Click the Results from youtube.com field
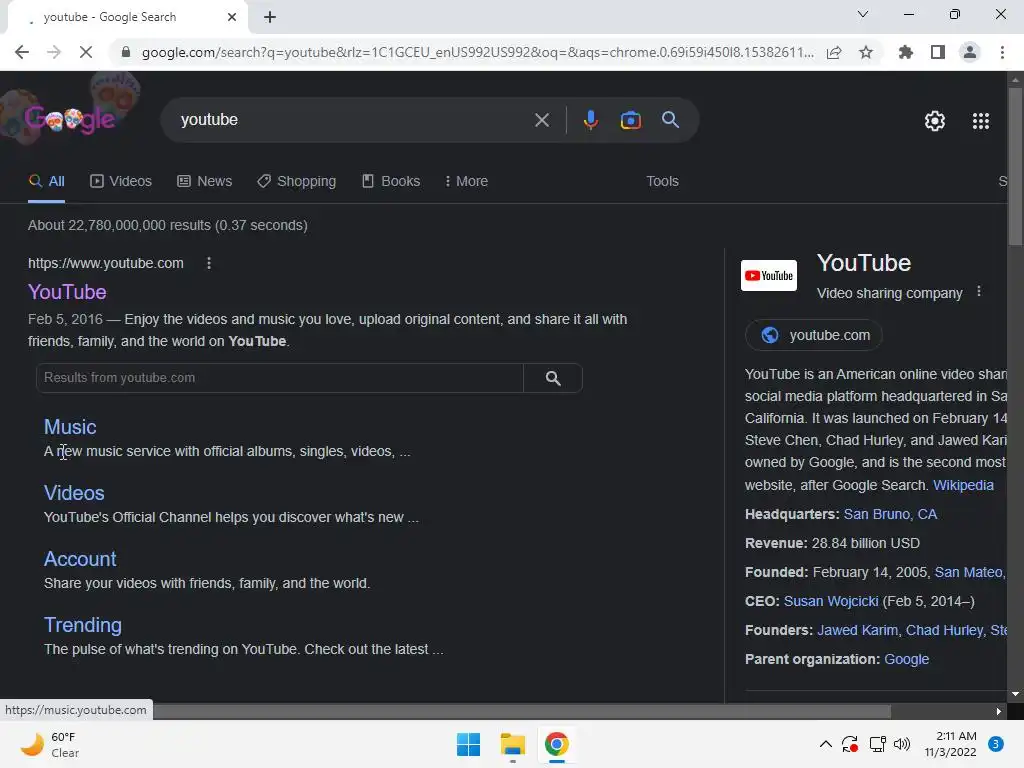This screenshot has width=1024, height=768. pos(280,378)
